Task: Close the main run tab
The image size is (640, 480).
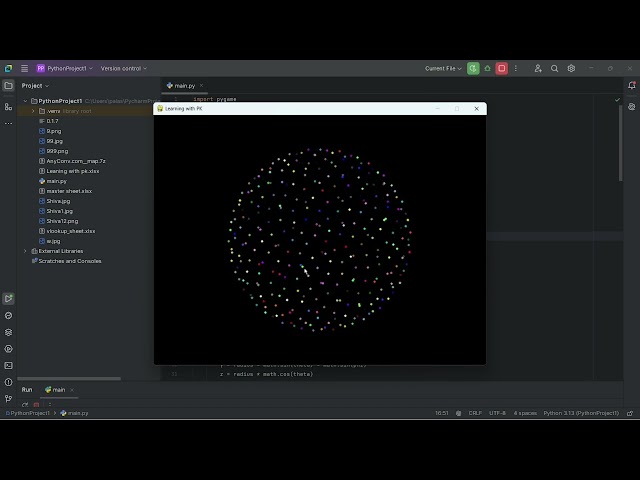Action: (72, 390)
